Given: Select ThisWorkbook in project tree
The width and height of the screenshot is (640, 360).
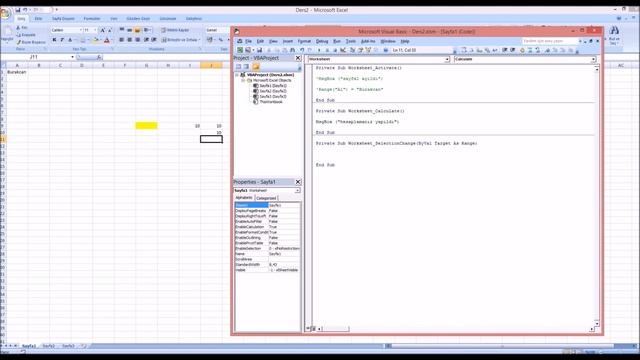Looking at the screenshot, I should pyautogui.click(x=271, y=102).
